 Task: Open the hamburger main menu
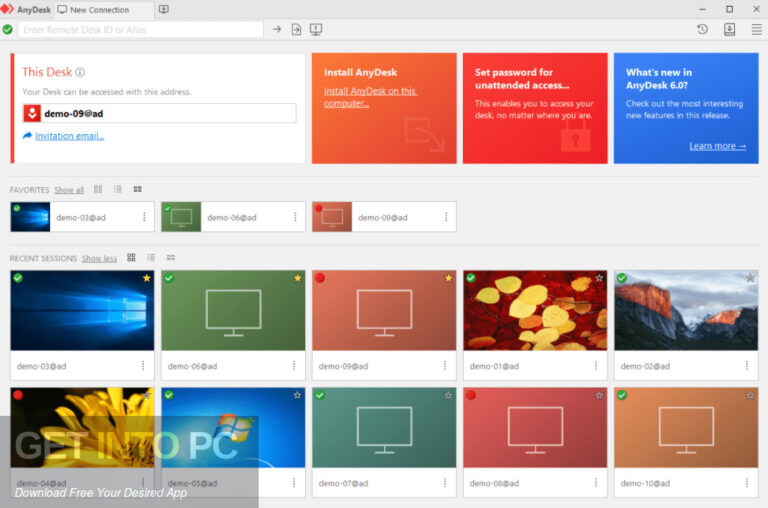click(756, 29)
